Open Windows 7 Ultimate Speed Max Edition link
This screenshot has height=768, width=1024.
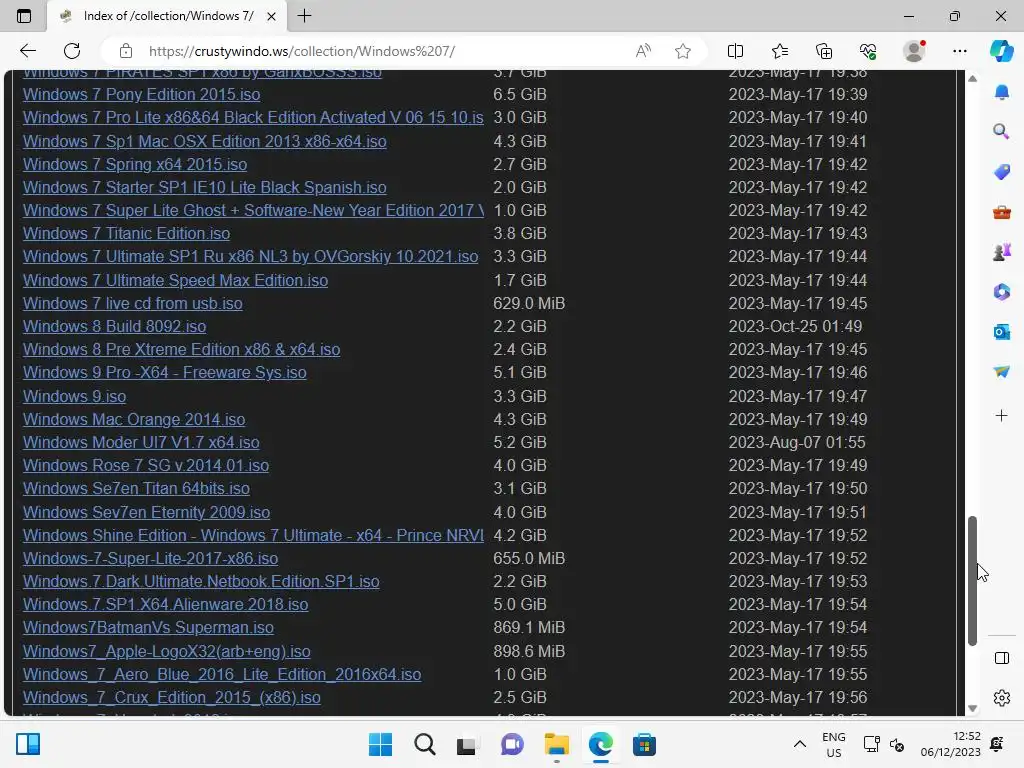pyautogui.click(x=175, y=281)
